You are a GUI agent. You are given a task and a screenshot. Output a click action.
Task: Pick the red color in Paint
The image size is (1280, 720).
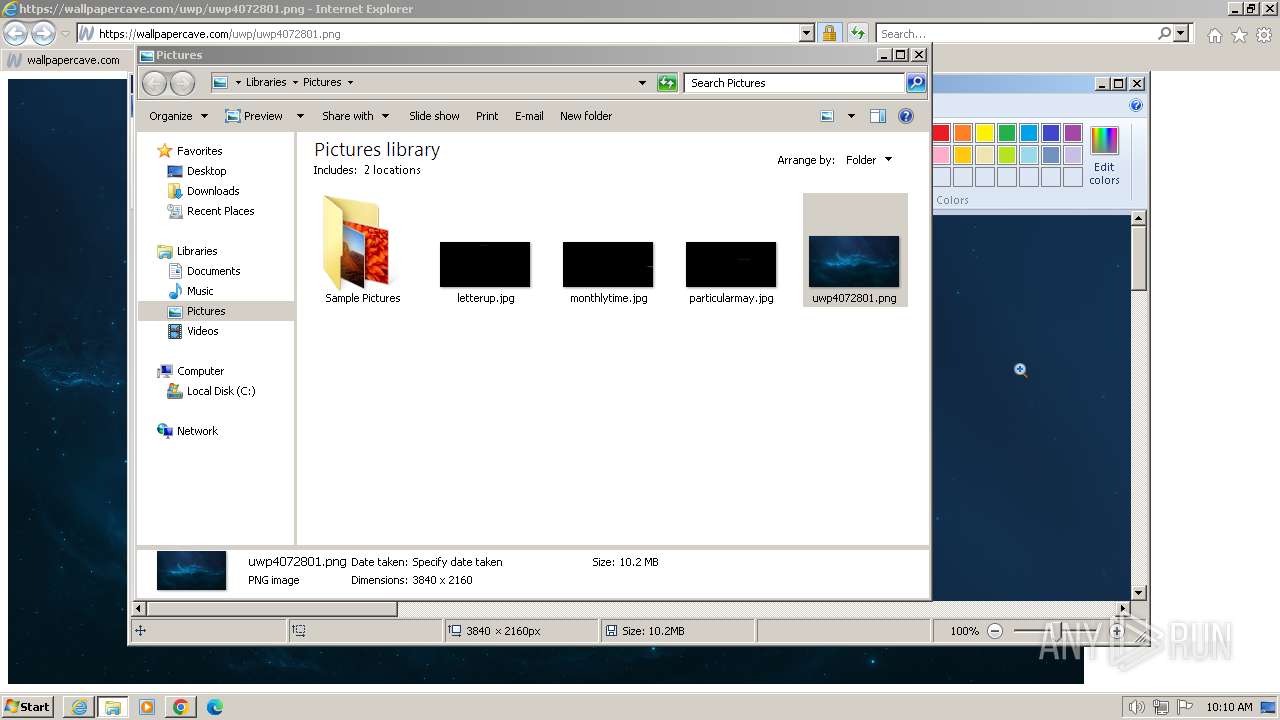[941, 133]
